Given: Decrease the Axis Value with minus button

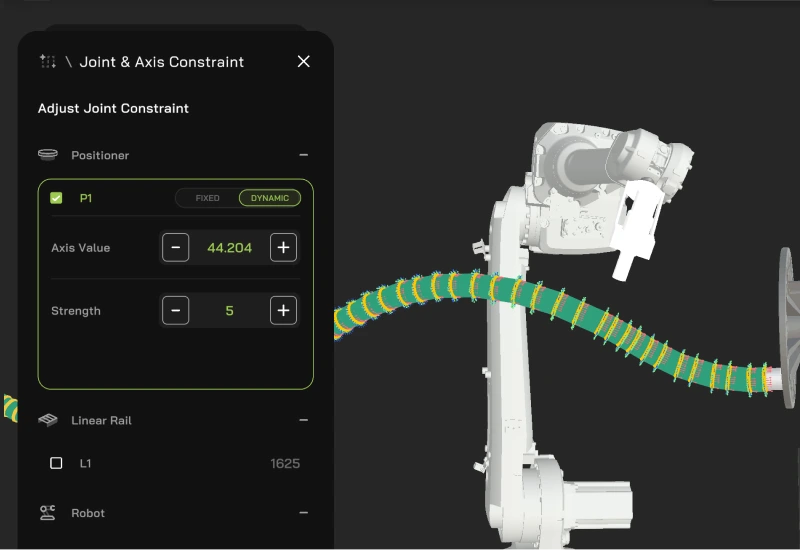Looking at the screenshot, I should [176, 248].
